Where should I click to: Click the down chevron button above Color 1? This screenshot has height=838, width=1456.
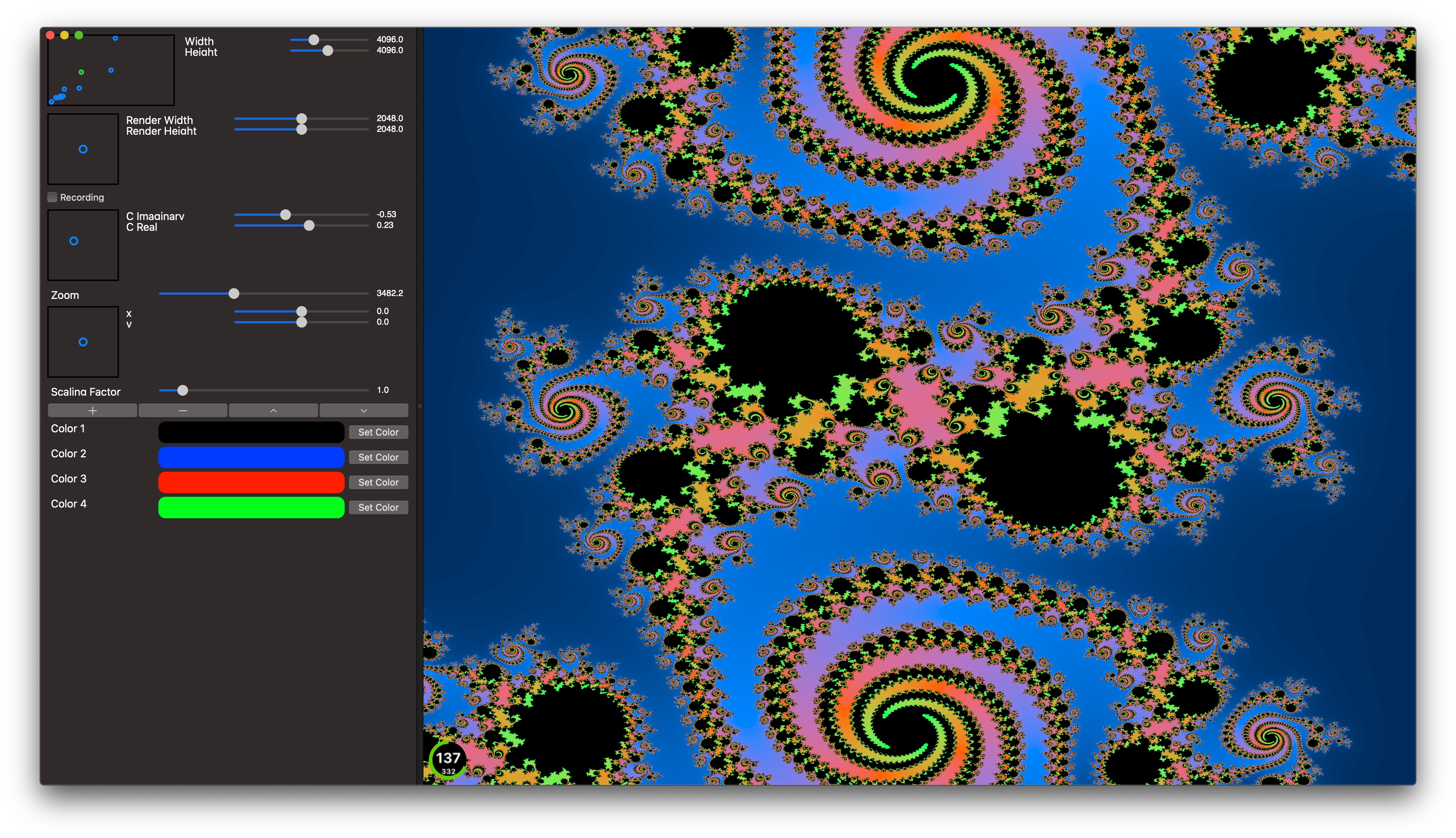[x=364, y=410]
